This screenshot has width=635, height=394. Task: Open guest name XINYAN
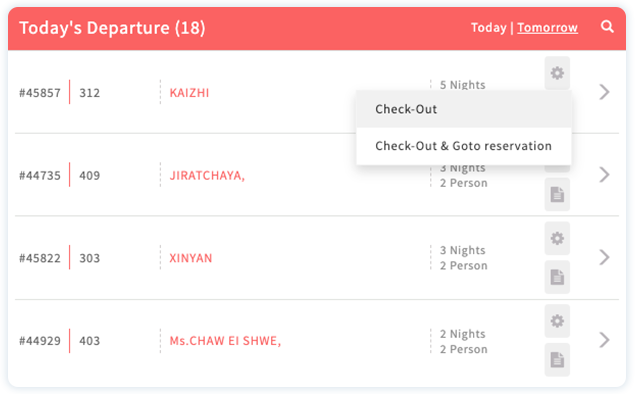click(190, 258)
